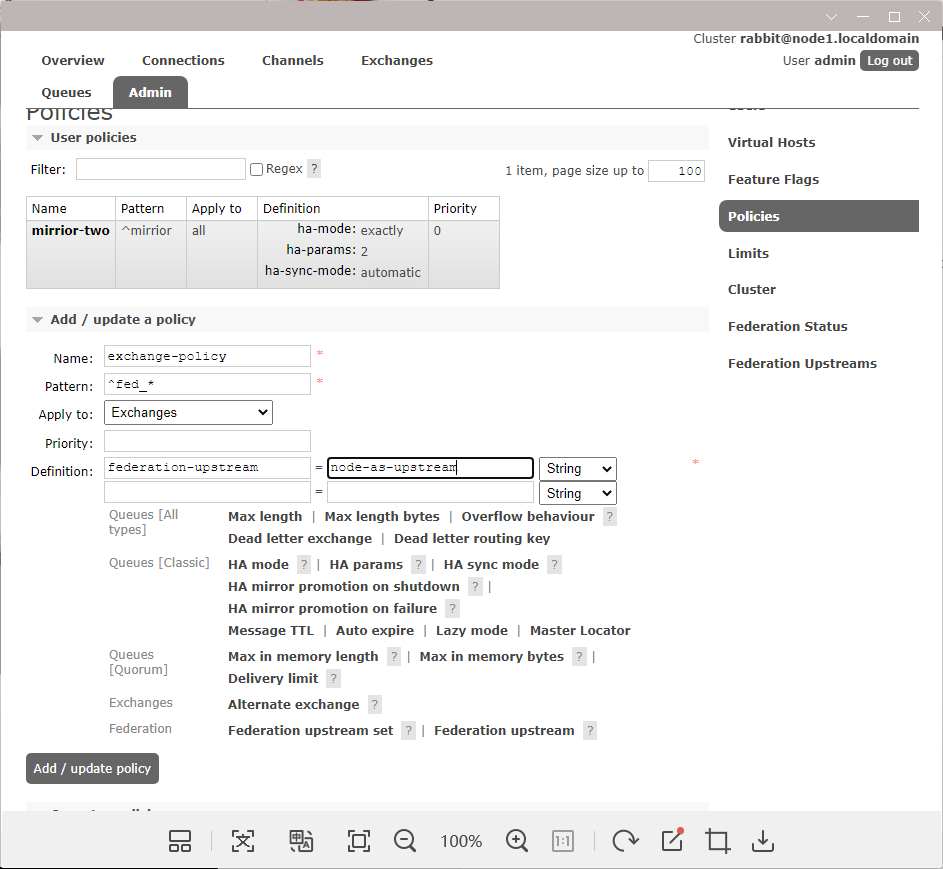Insert the Max length definition key

[x=265, y=517]
